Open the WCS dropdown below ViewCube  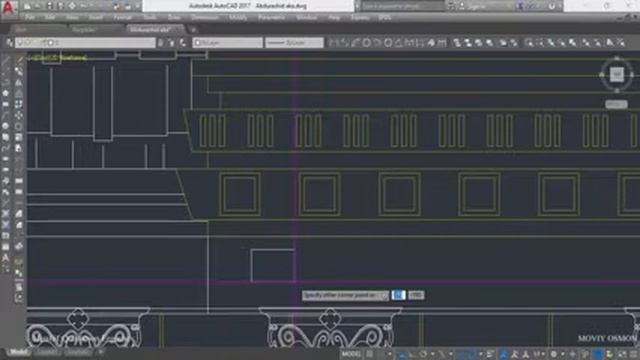(616, 104)
